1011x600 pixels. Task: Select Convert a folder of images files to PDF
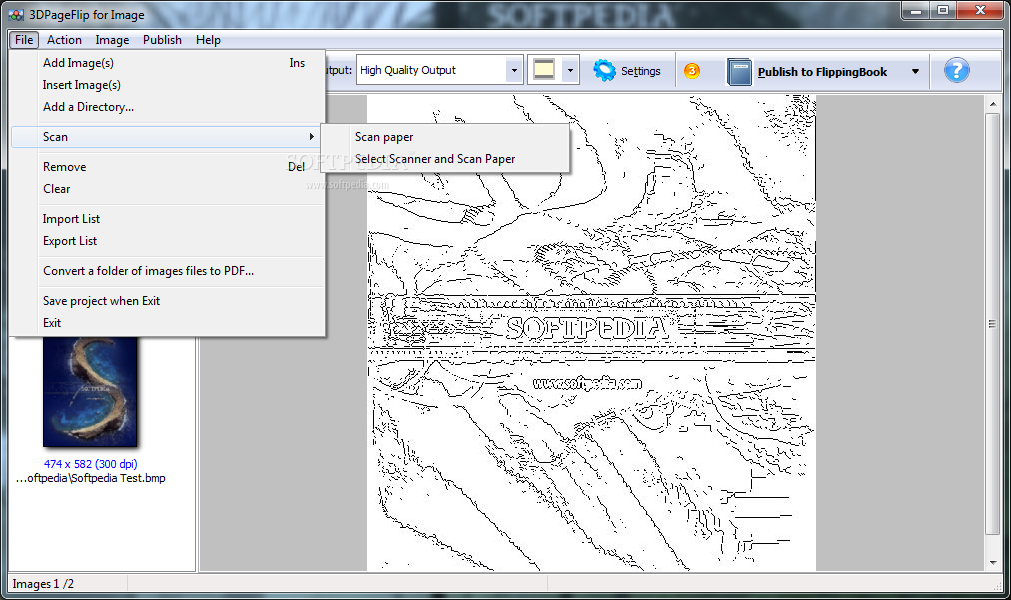click(168, 271)
